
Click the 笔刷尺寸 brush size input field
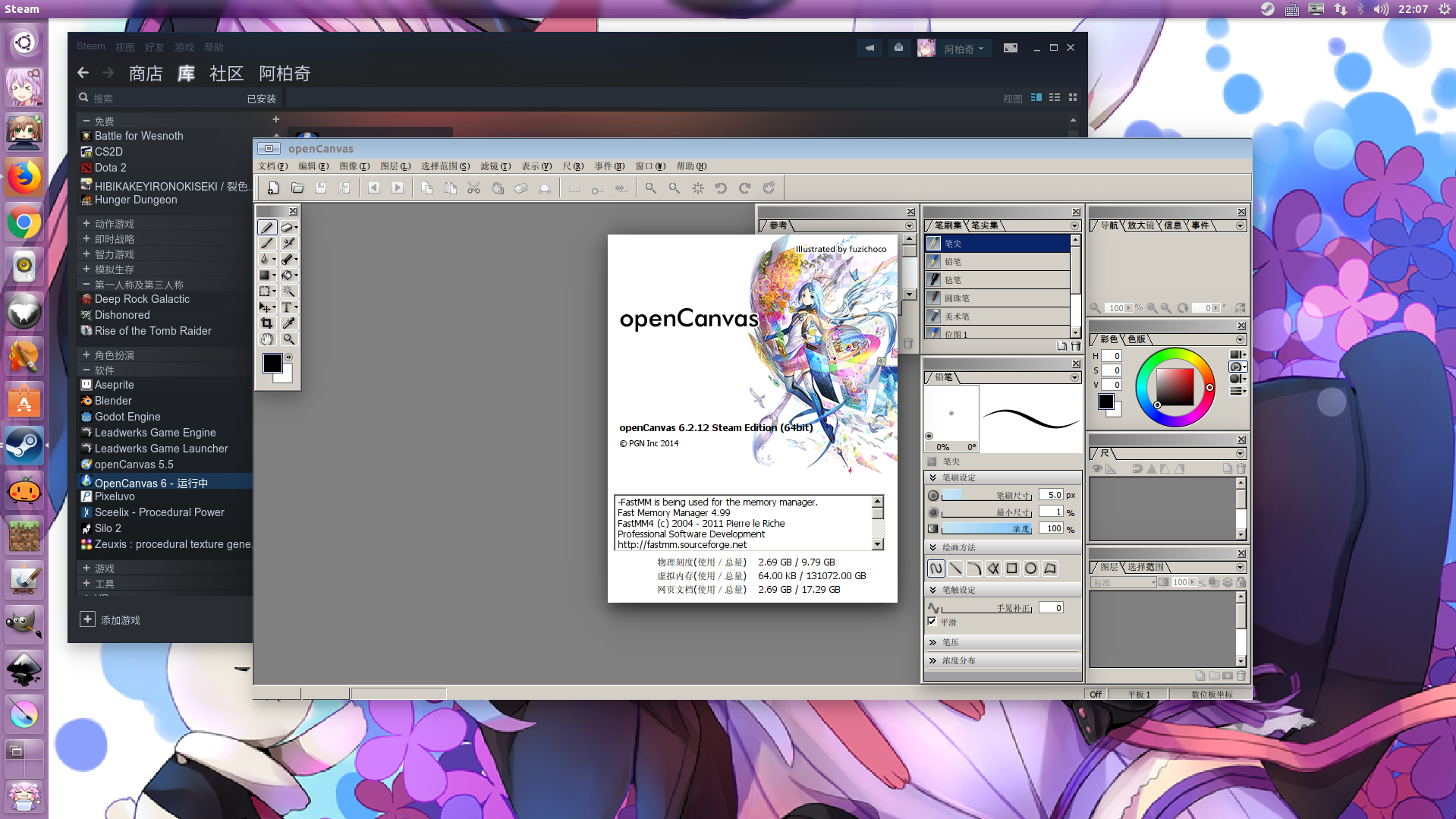click(1051, 495)
